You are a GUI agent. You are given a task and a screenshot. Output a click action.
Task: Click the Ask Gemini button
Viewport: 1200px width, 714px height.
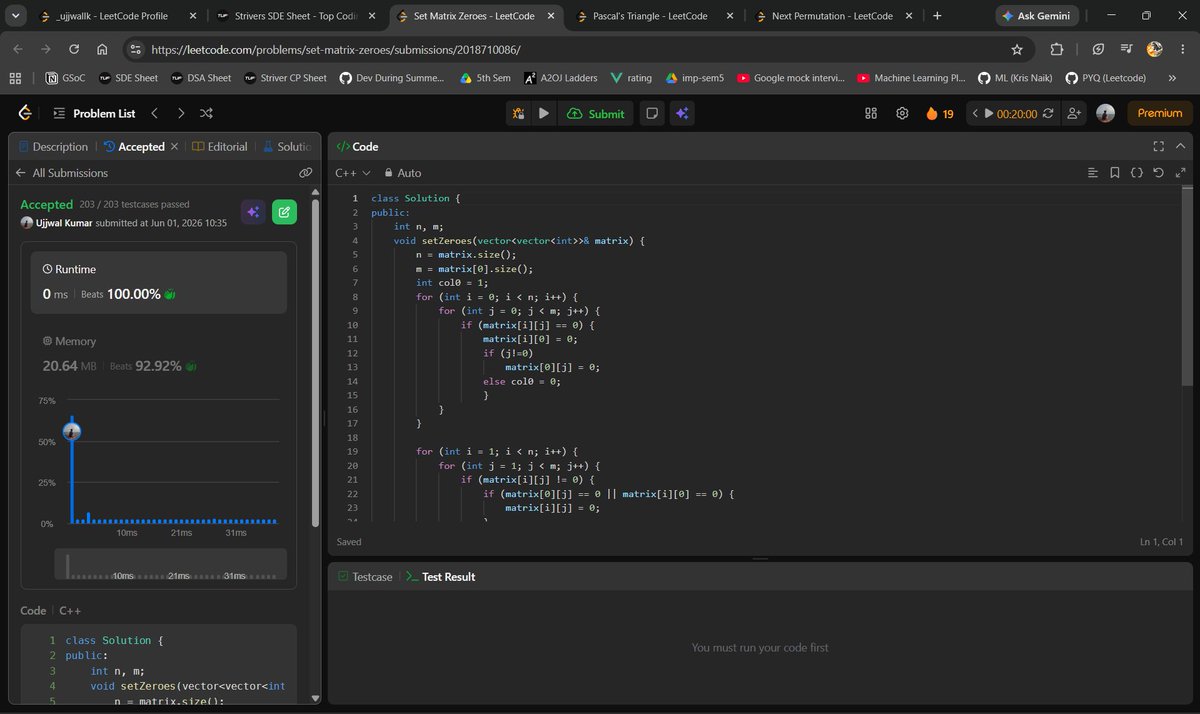click(x=1036, y=16)
